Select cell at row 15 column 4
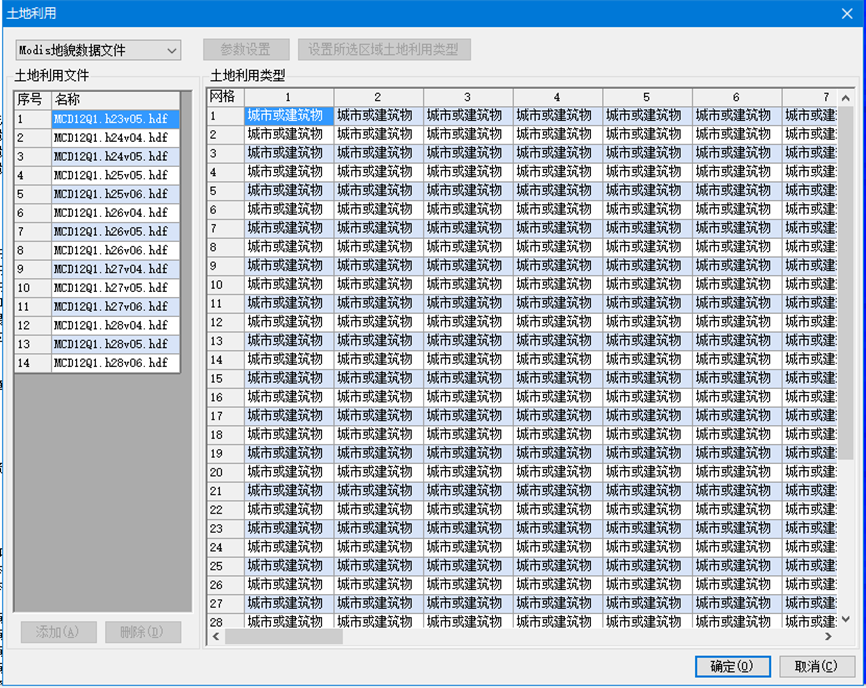Image resolution: width=866 pixels, height=688 pixels. tap(557, 378)
